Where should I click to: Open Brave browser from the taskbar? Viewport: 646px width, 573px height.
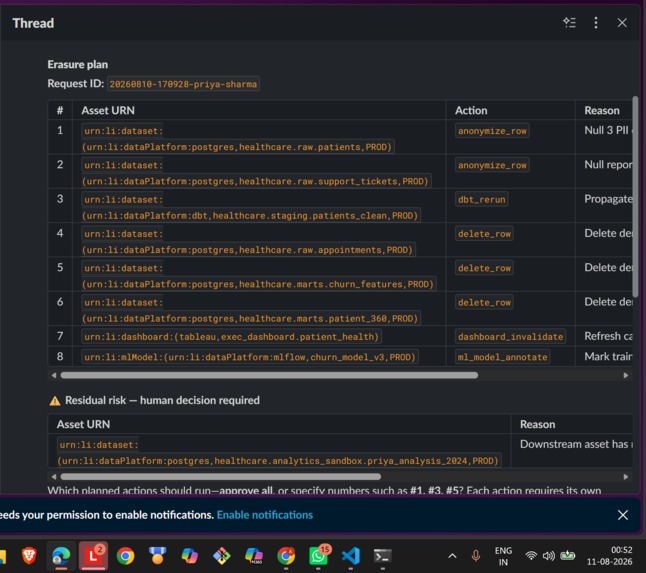(x=29, y=556)
